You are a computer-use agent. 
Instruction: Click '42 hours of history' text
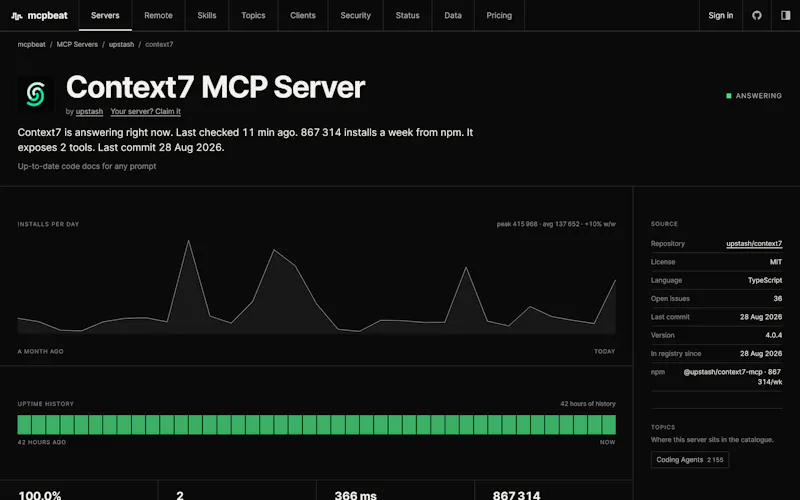coord(588,404)
